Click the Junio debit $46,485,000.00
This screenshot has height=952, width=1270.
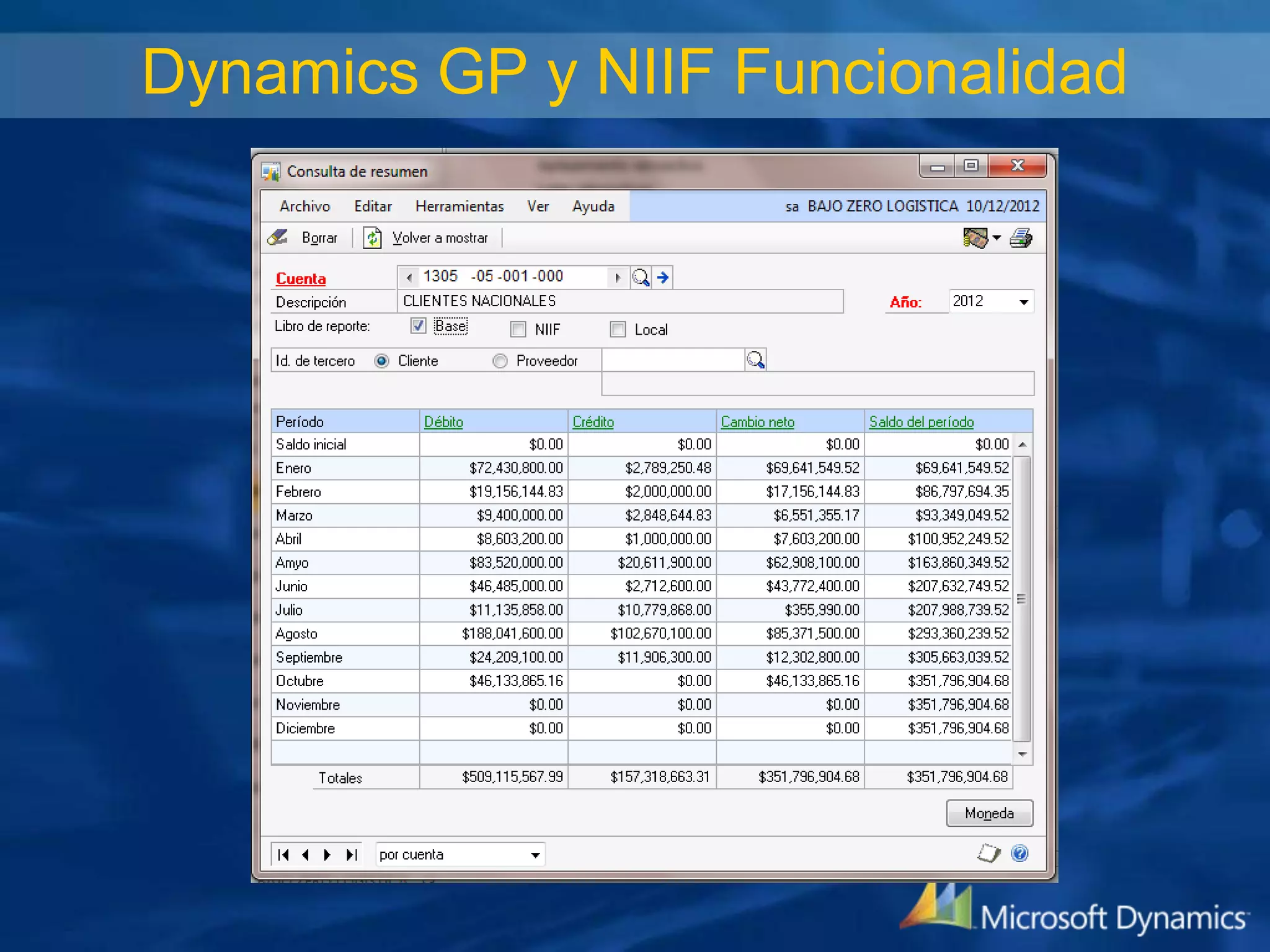(516, 586)
